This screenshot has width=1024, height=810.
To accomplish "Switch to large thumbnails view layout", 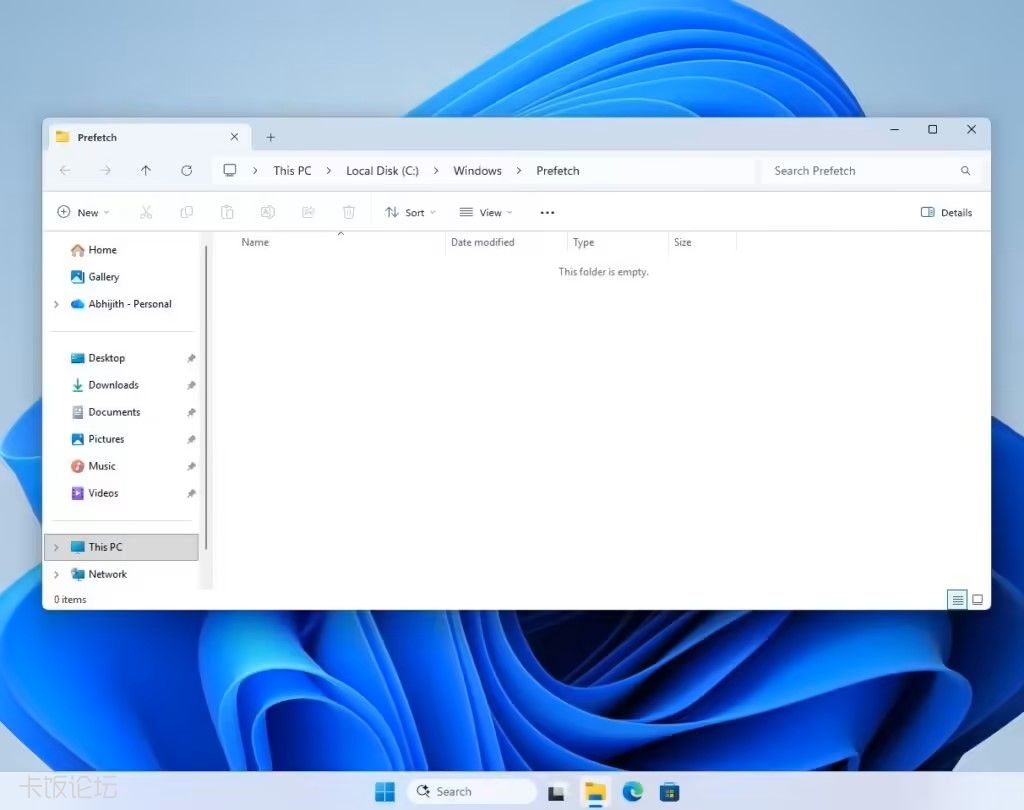I will point(978,600).
